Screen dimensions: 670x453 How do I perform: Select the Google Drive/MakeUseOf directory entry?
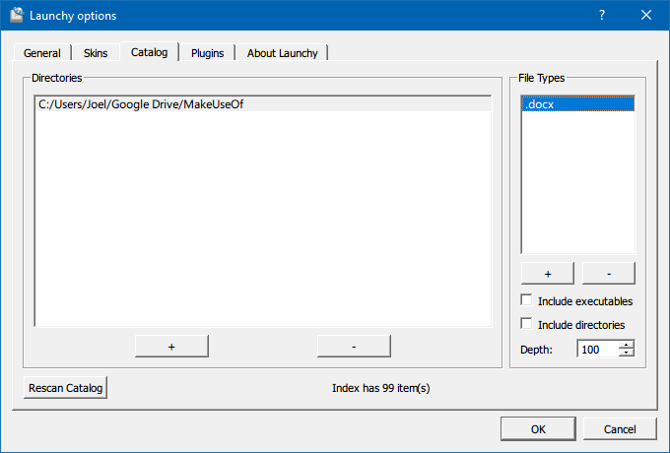pos(263,104)
